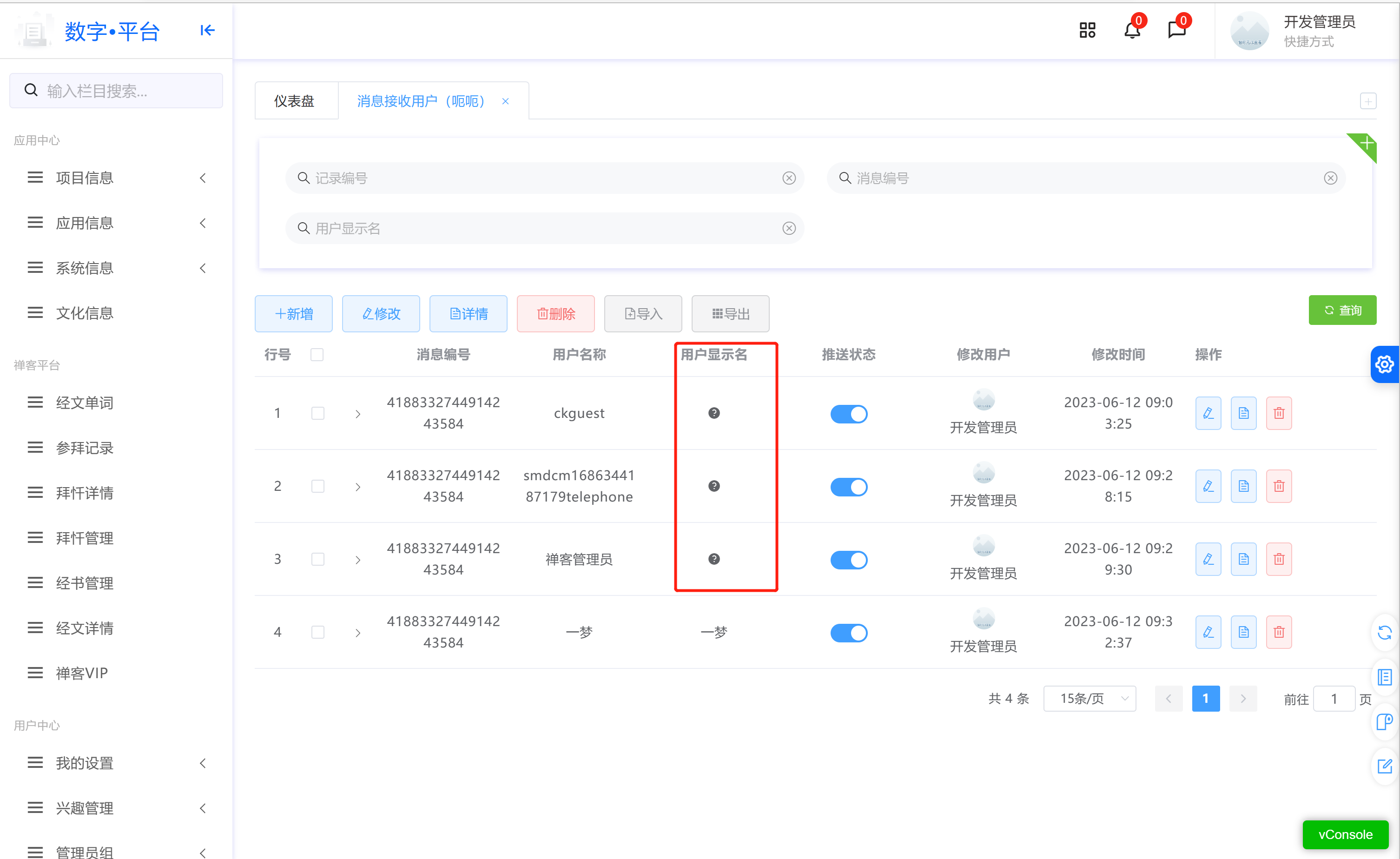Click the floating compose edit icon
This screenshot has width=1400, height=859.
[x=1385, y=766]
